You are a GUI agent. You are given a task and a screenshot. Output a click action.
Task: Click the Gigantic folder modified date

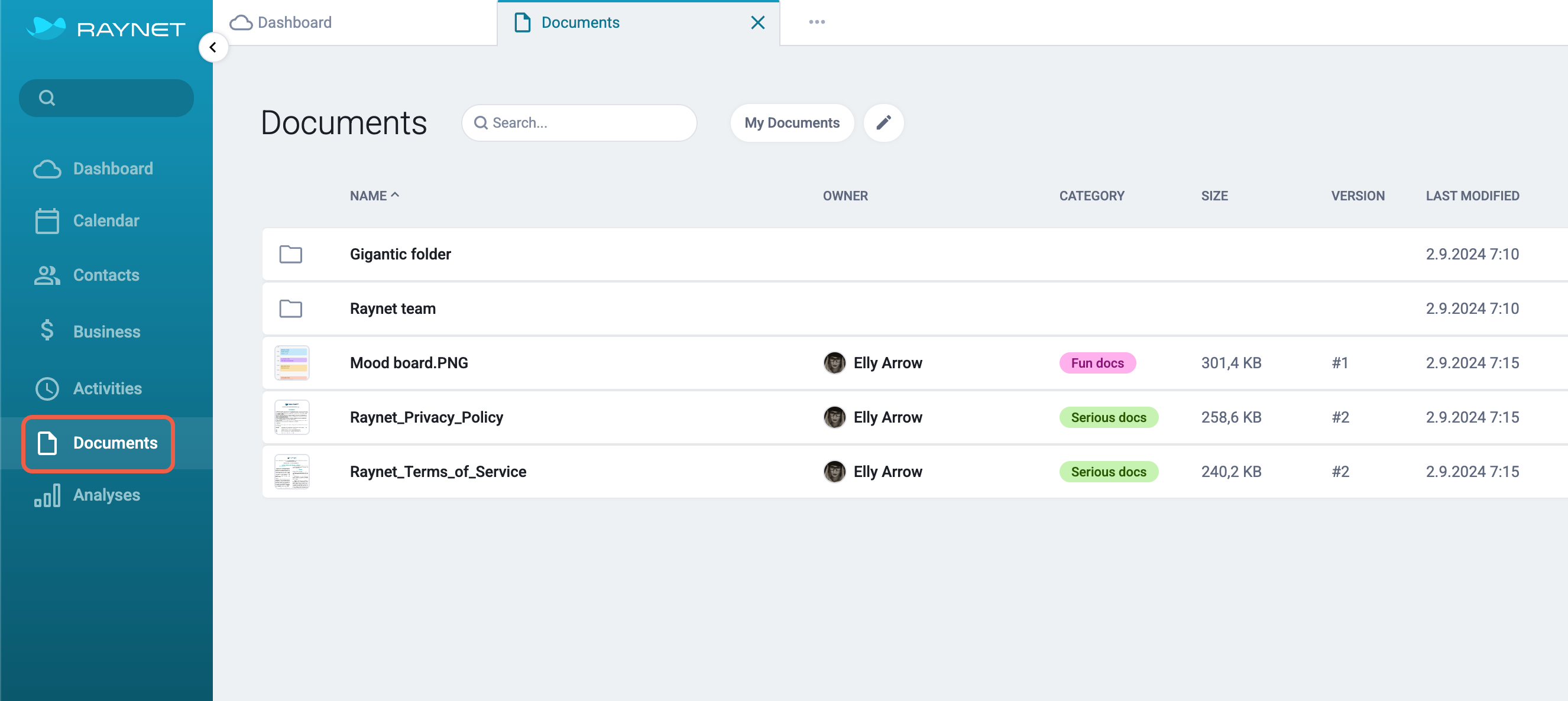point(1472,254)
